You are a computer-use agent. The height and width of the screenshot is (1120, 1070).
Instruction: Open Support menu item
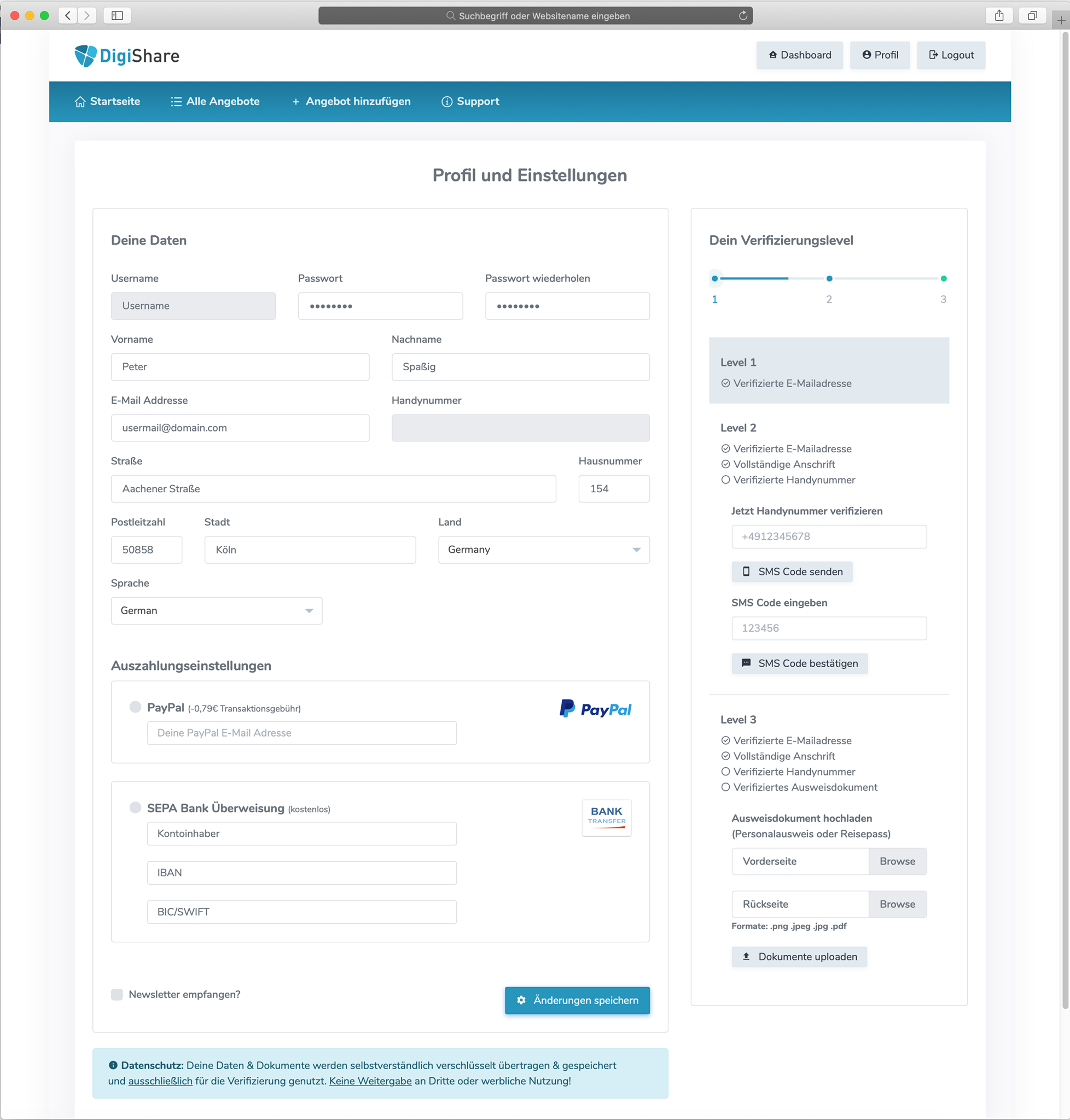[470, 101]
